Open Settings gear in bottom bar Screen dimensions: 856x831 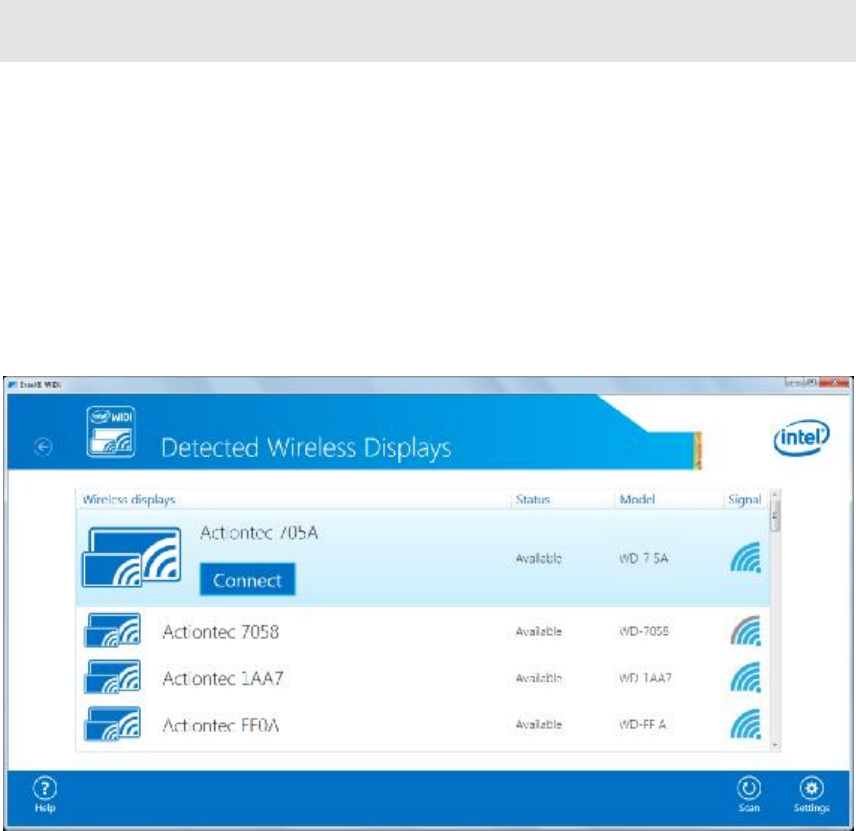click(812, 794)
